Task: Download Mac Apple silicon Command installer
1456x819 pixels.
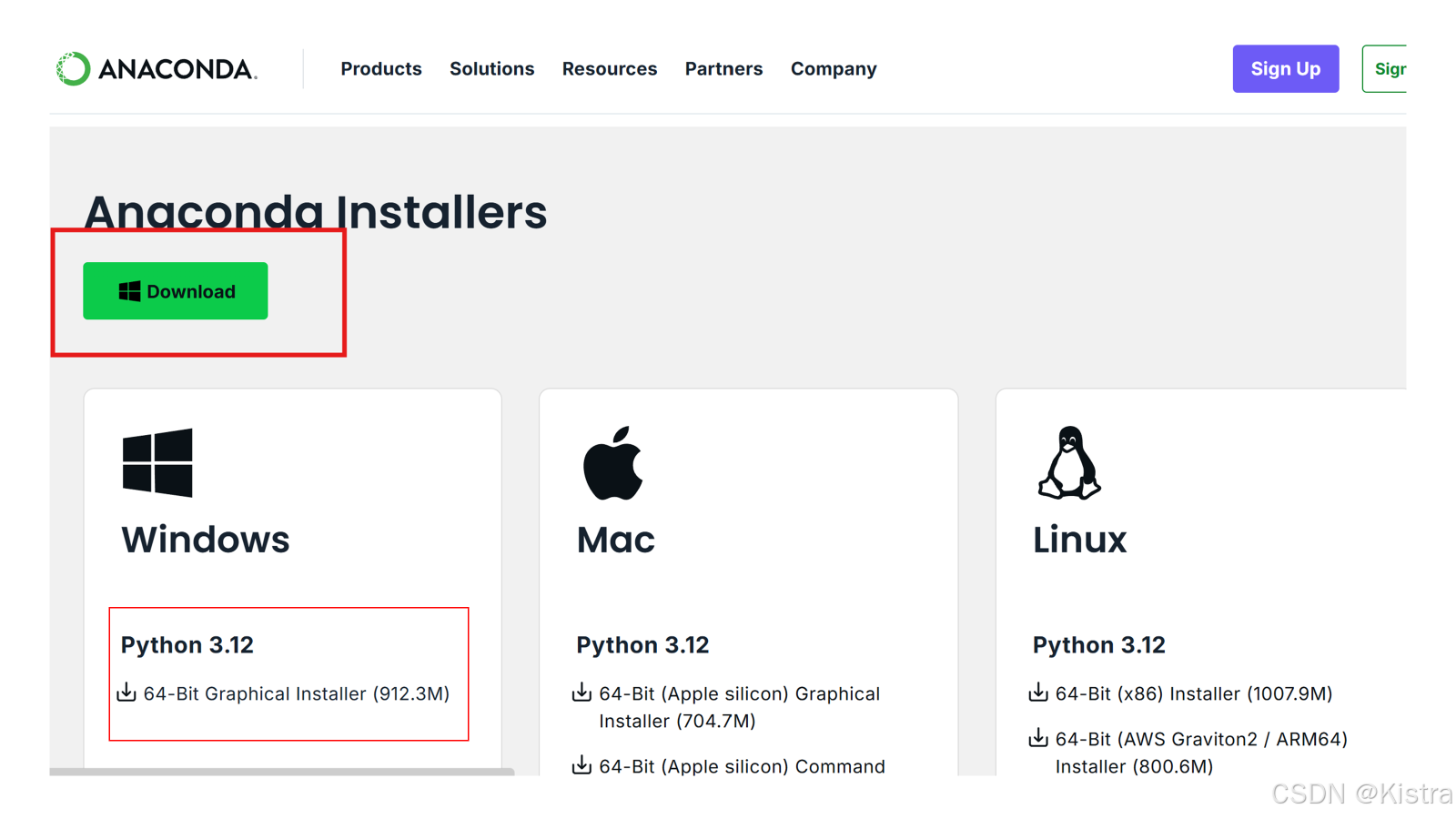Action: coord(742,766)
